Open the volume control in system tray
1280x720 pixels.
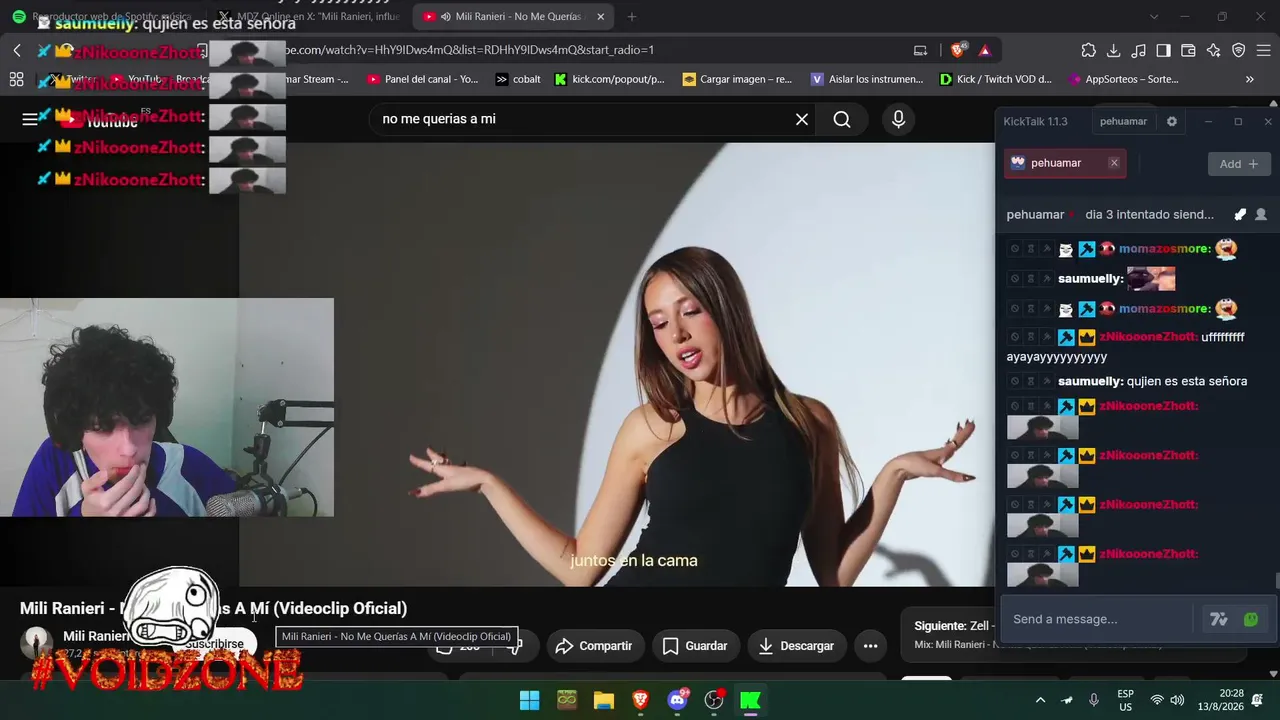[1177, 700]
